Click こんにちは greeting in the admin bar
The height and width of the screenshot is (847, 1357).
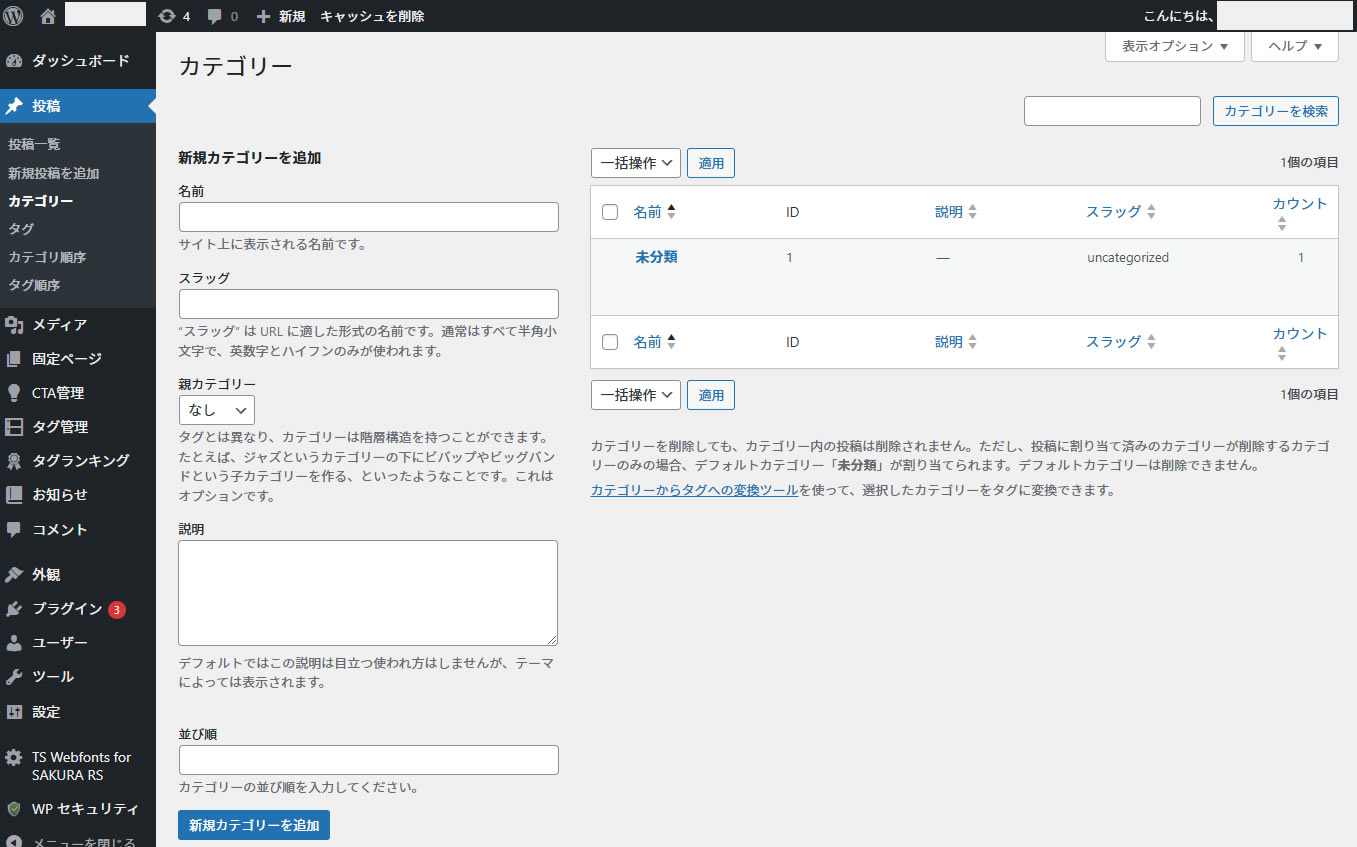coord(1179,16)
